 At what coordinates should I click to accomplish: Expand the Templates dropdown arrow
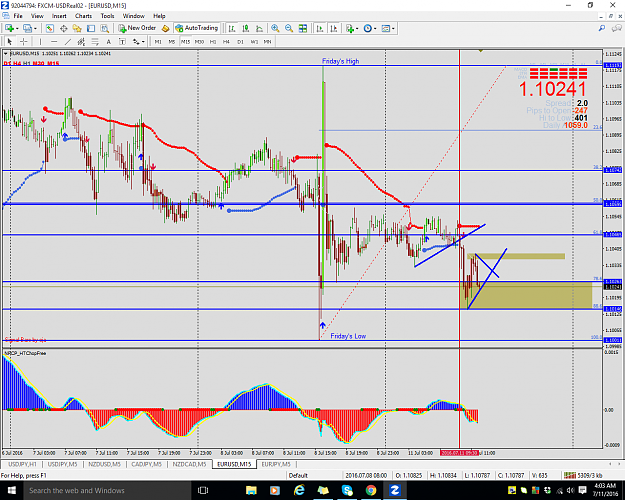(x=393, y=28)
